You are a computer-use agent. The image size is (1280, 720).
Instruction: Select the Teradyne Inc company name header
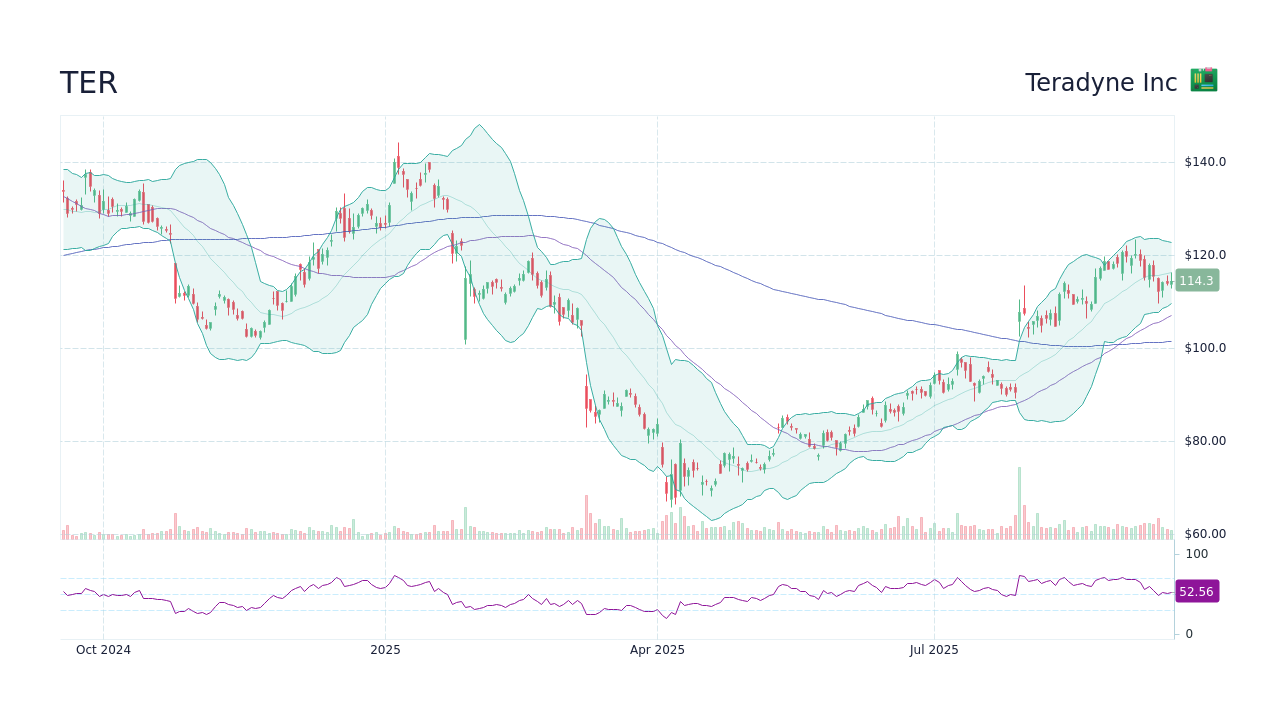[x=1100, y=82]
